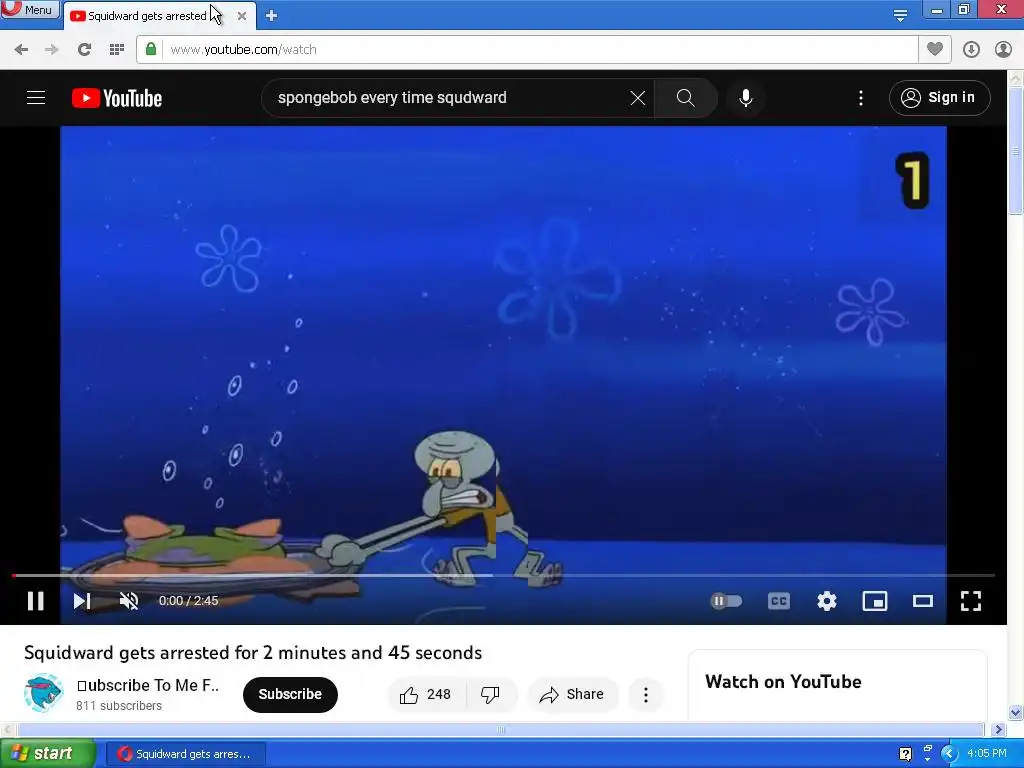This screenshot has width=1024, height=768.
Task: Go back to previous page
Action: 21,50
